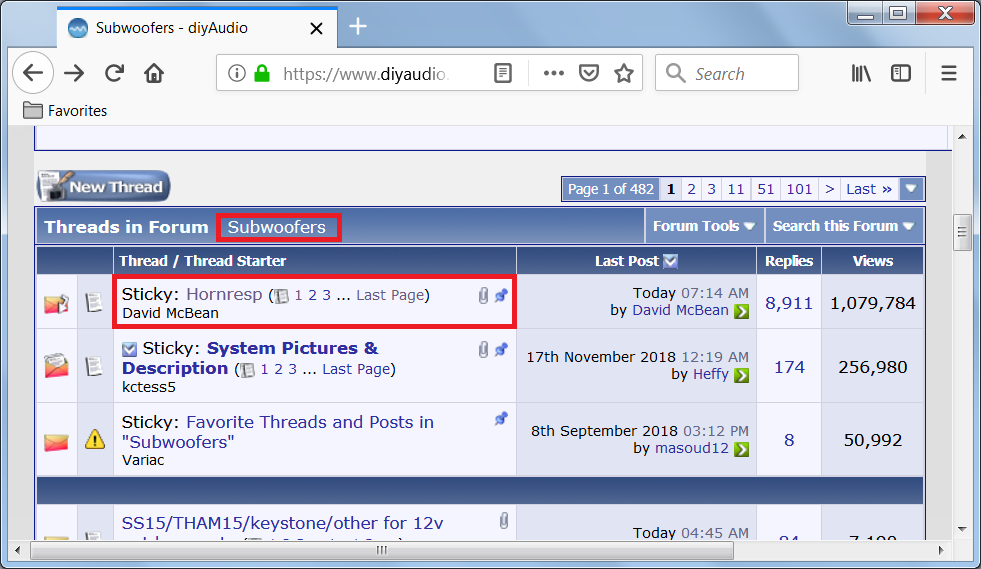
Task: Go to last post in Hornresp thread arrow
Action: [x=741, y=311]
